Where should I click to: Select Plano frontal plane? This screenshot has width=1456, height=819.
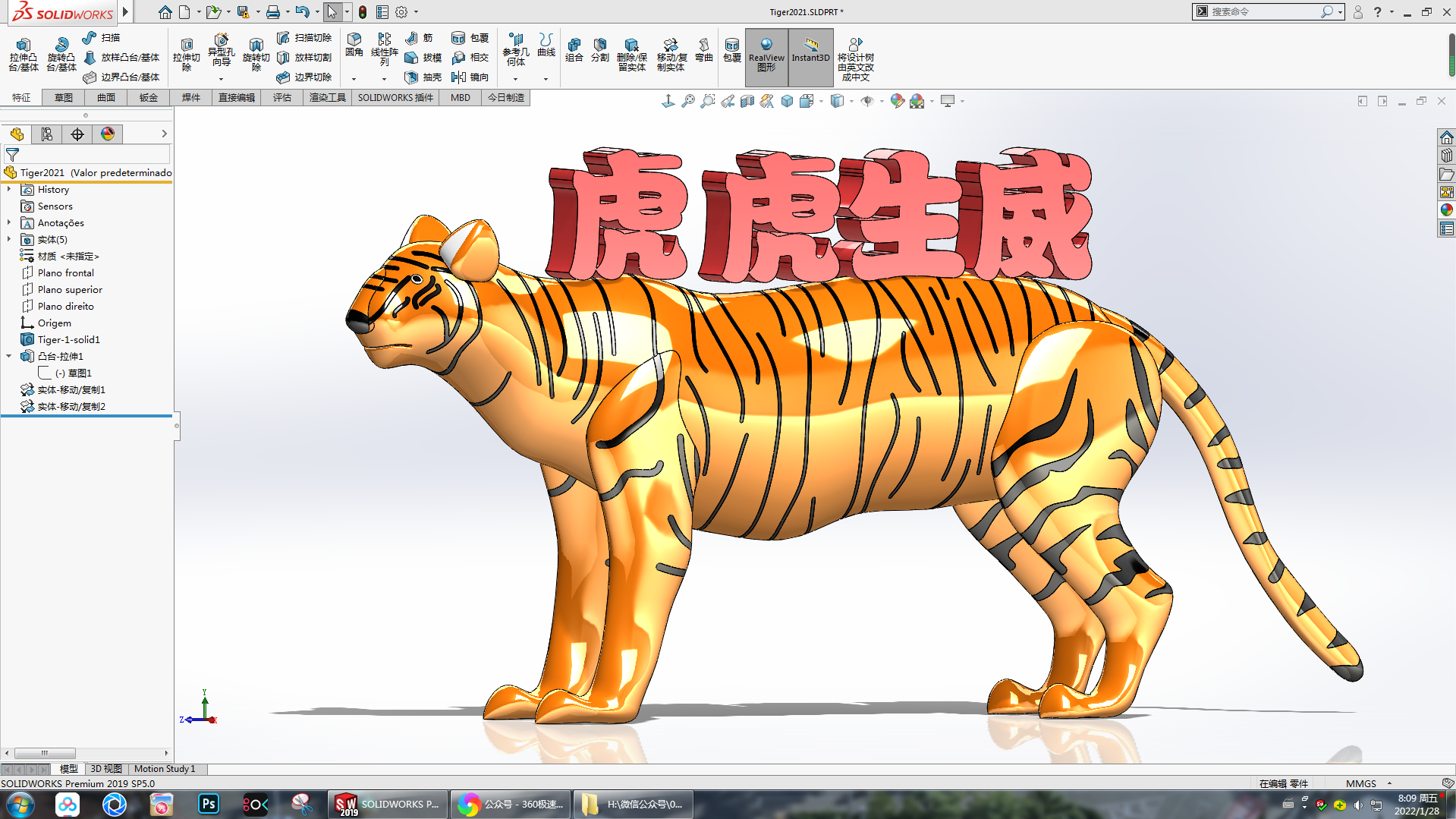point(58,272)
